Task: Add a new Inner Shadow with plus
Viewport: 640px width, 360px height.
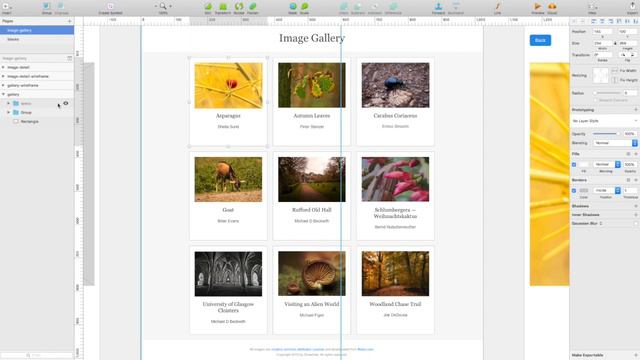Action: [636, 215]
